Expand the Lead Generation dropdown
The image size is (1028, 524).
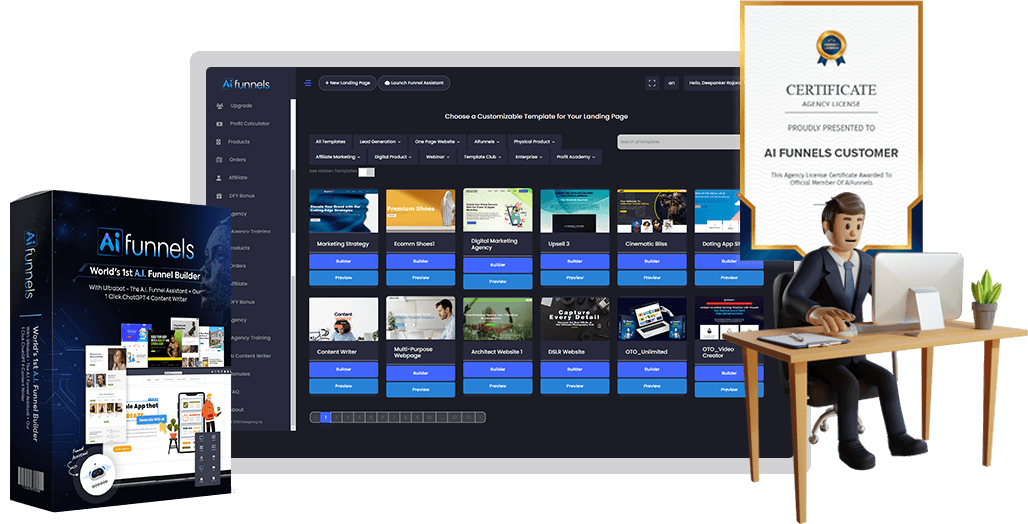380,142
